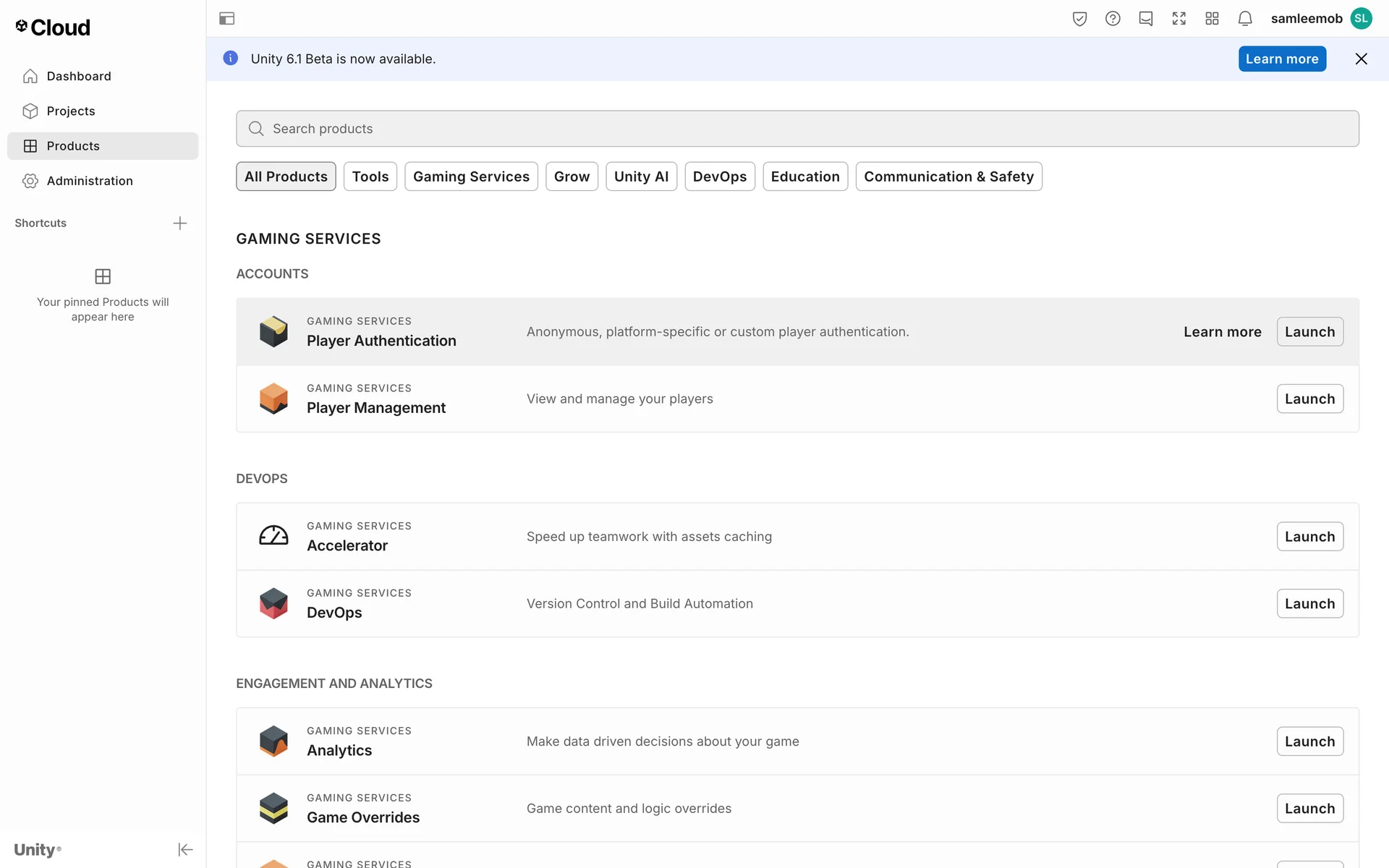The height and width of the screenshot is (868, 1389).
Task: Select the Unity AI filter
Action: coord(640,176)
